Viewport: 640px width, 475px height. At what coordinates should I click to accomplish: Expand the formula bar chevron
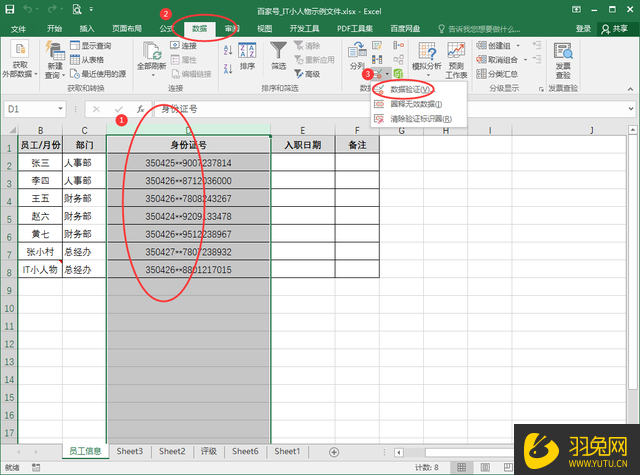coord(631,109)
